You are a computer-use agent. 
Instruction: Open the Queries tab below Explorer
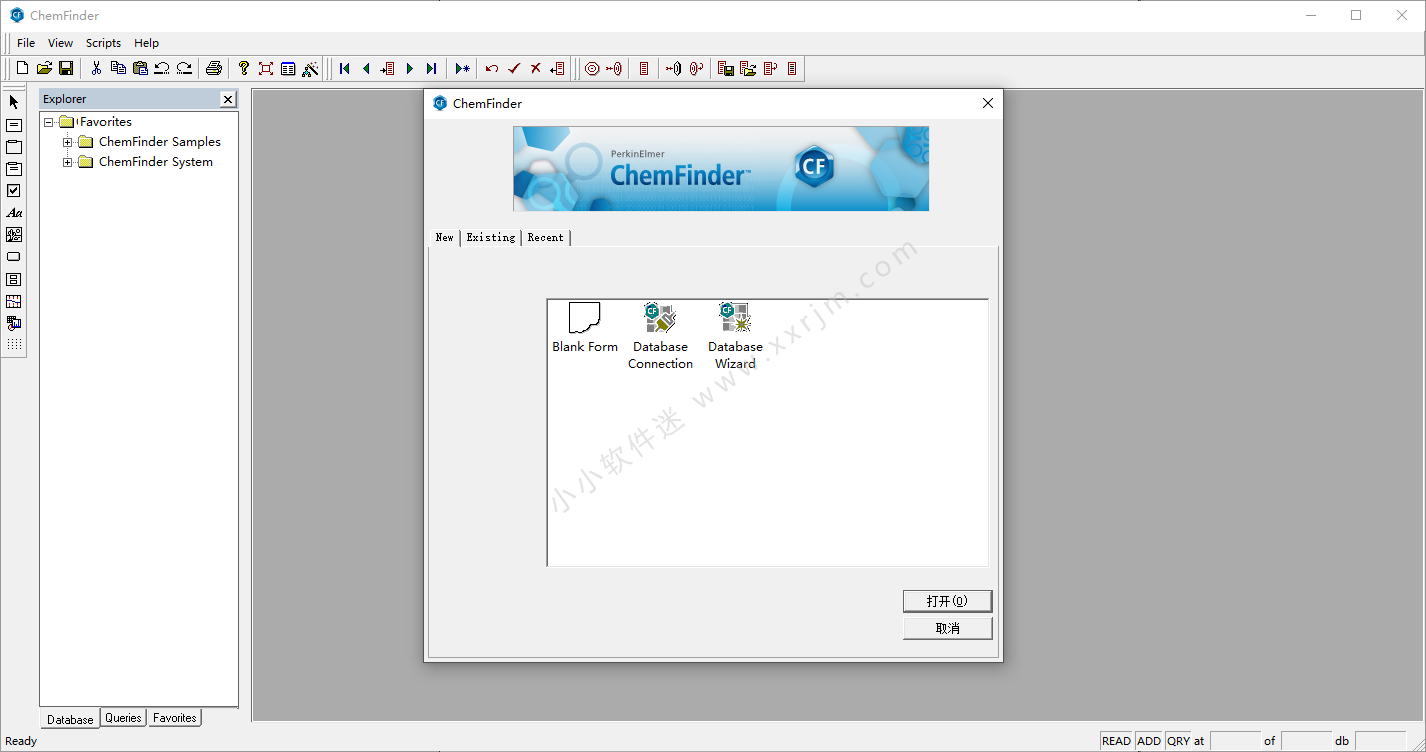[x=123, y=718]
